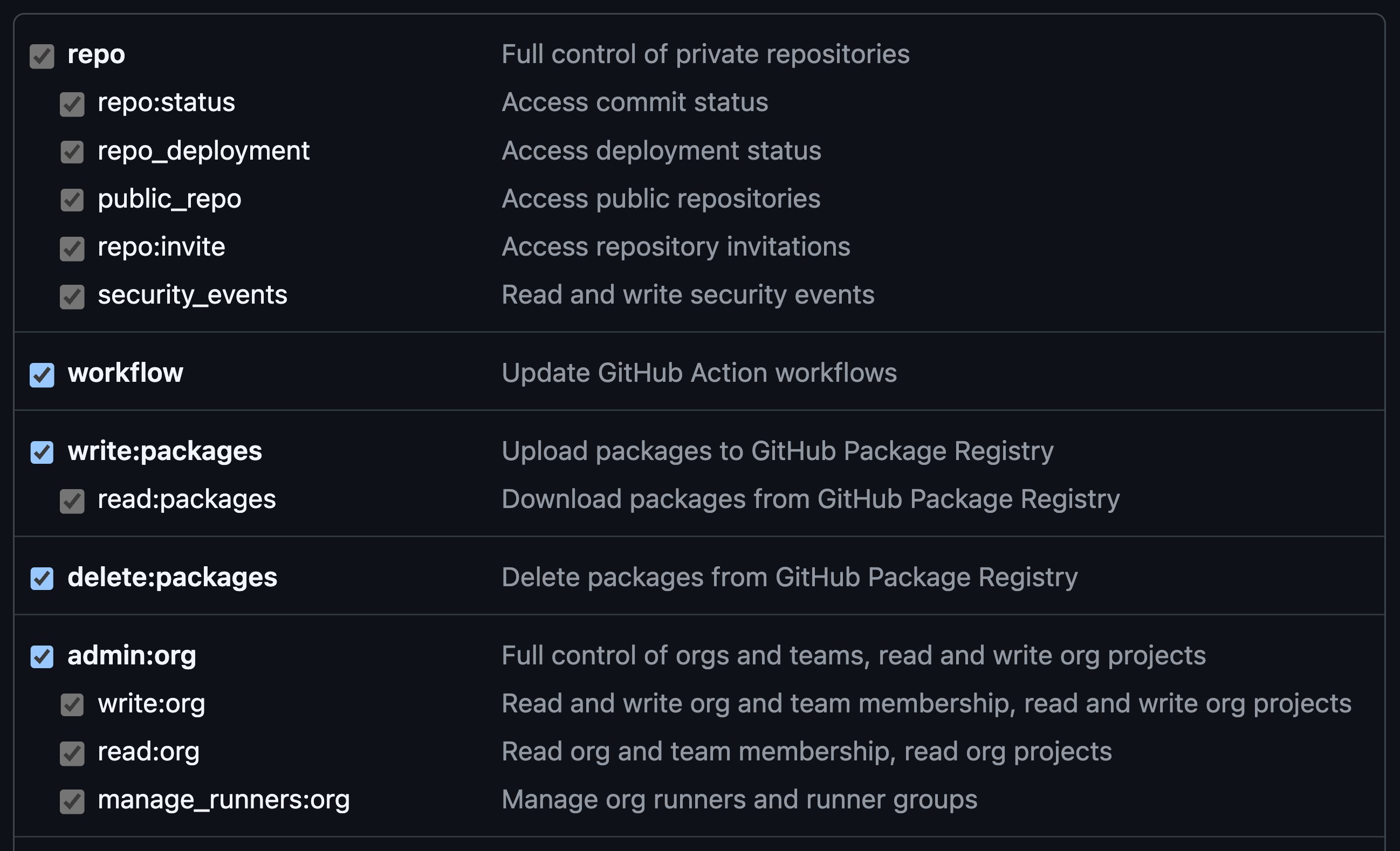Toggle the read:packages checkbox
This screenshot has height=851, width=1400.
[72, 501]
